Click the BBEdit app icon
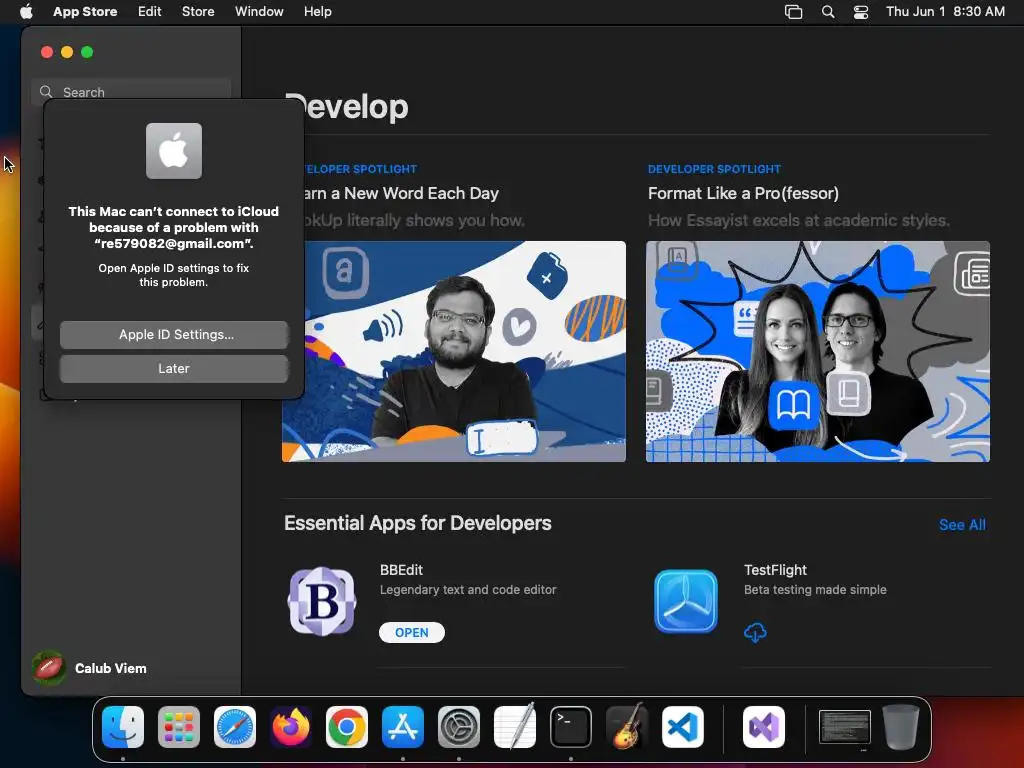This screenshot has width=1024, height=768. pos(322,601)
